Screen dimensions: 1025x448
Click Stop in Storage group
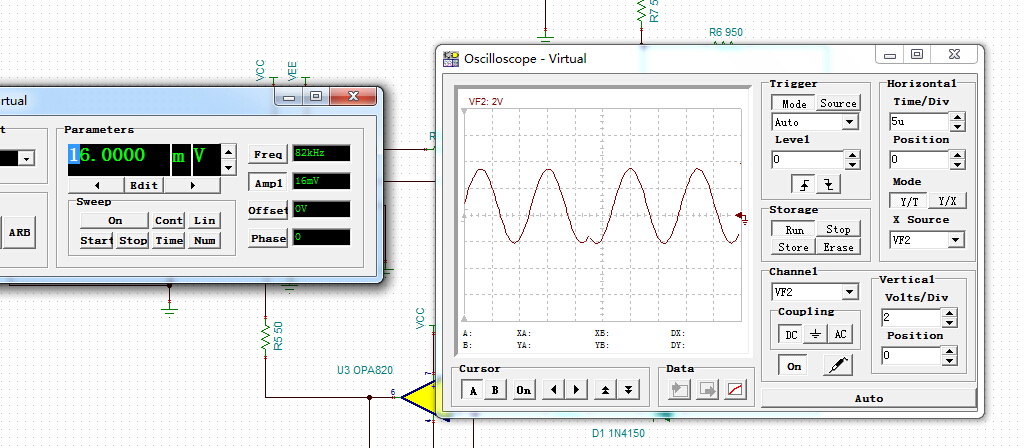[x=837, y=230]
